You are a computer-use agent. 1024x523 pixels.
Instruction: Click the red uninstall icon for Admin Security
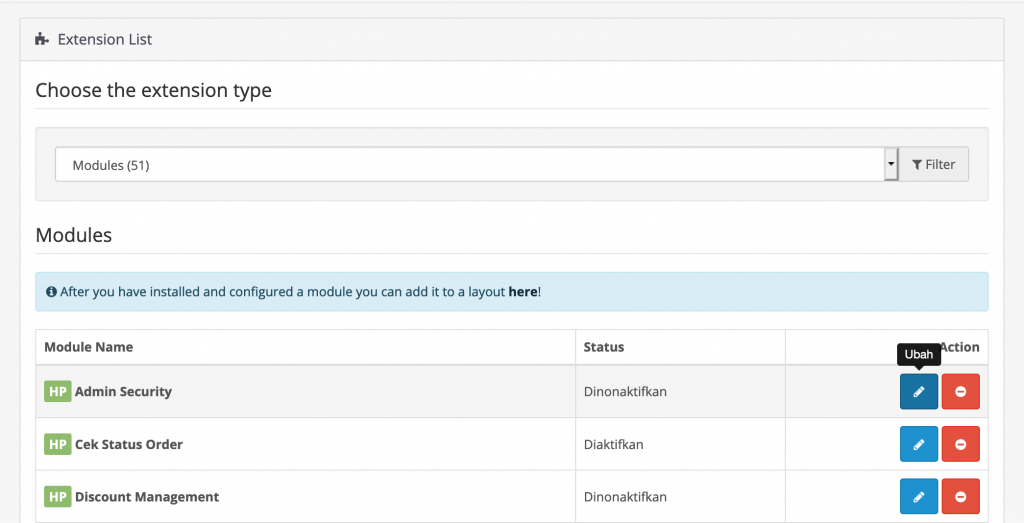point(960,392)
